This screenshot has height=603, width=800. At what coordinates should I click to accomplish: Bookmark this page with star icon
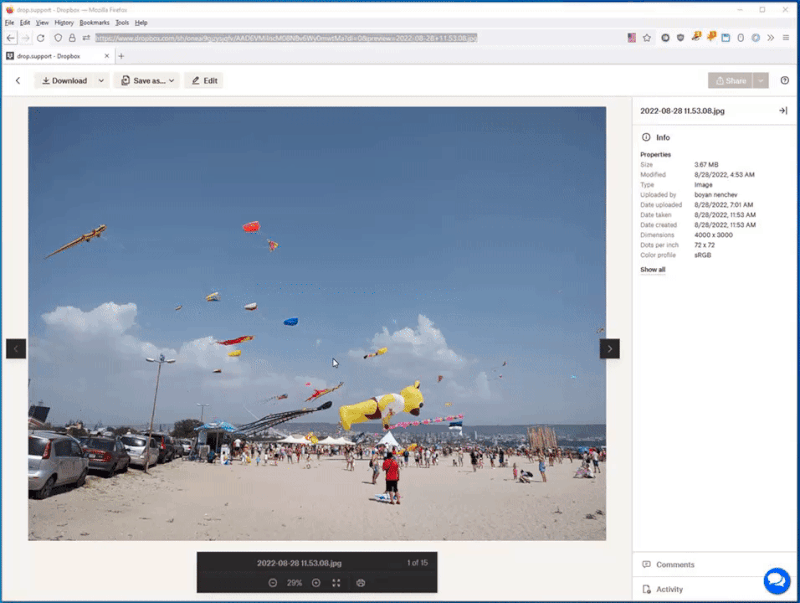point(647,37)
